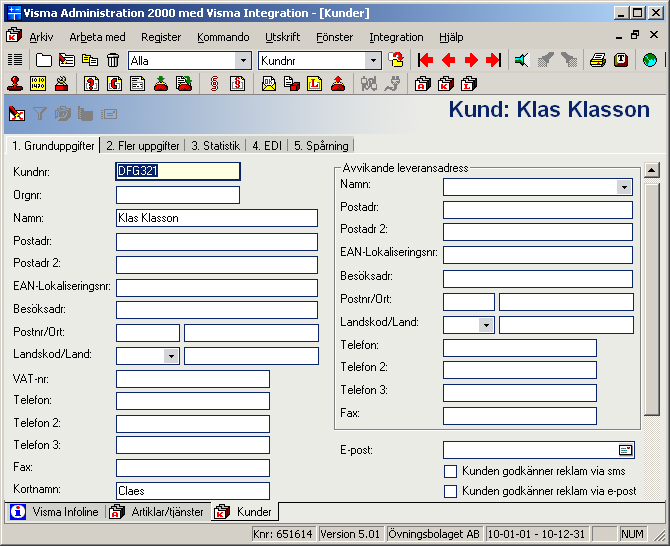Click status bar text Knr: 651614
This screenshot has height=546, width=670.
click(x=282, y=534)
